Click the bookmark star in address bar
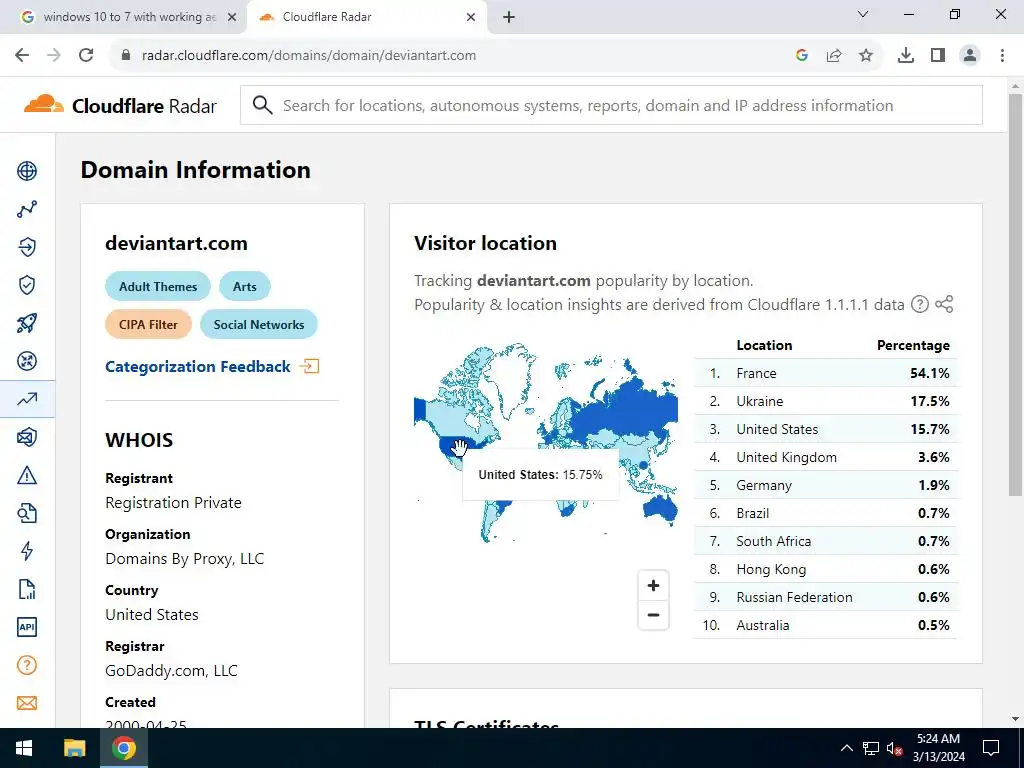 click(866, 56)
